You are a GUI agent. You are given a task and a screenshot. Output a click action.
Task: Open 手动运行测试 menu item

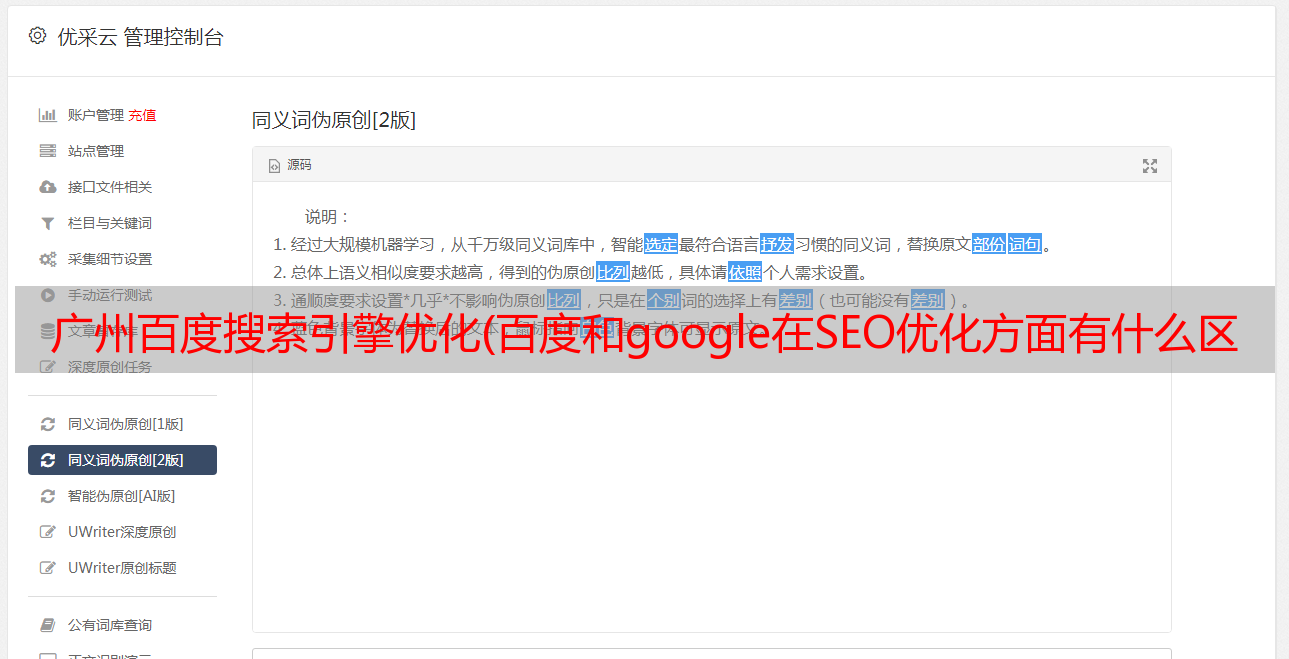click(x=122, y=295)
